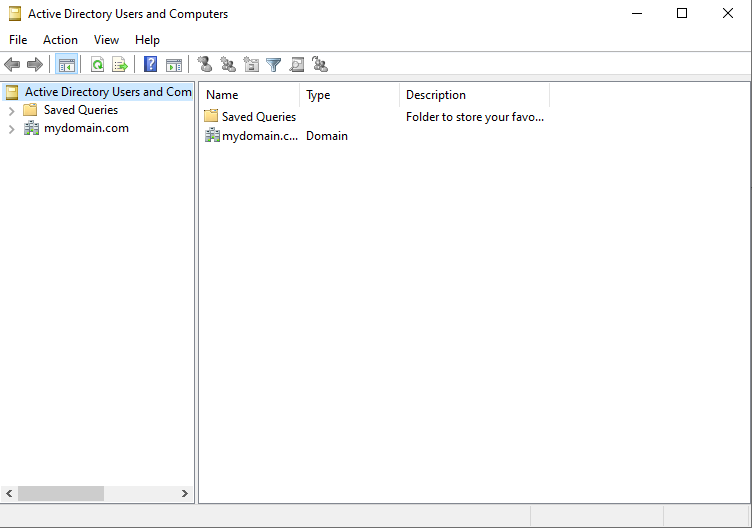752x528 pixels.
Task: Go forward with the Forward arrow
Action: (35, 64)
